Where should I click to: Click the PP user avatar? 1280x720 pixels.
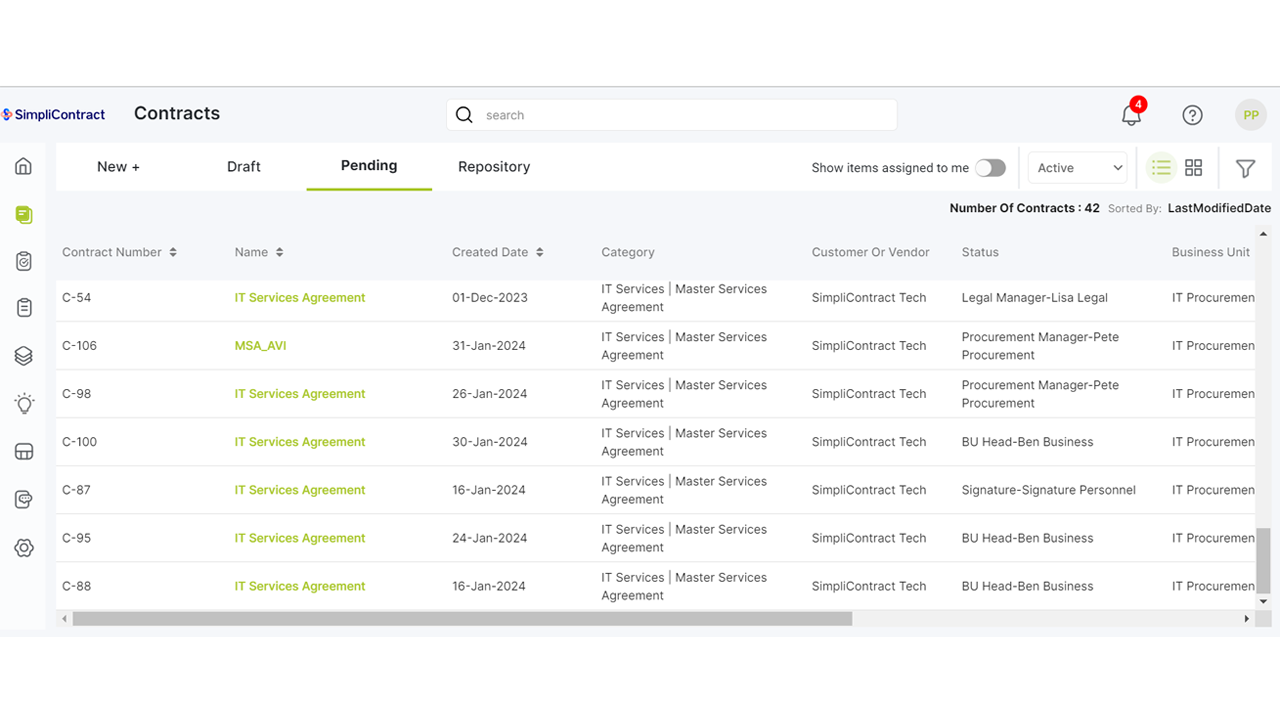point(1250,115)
